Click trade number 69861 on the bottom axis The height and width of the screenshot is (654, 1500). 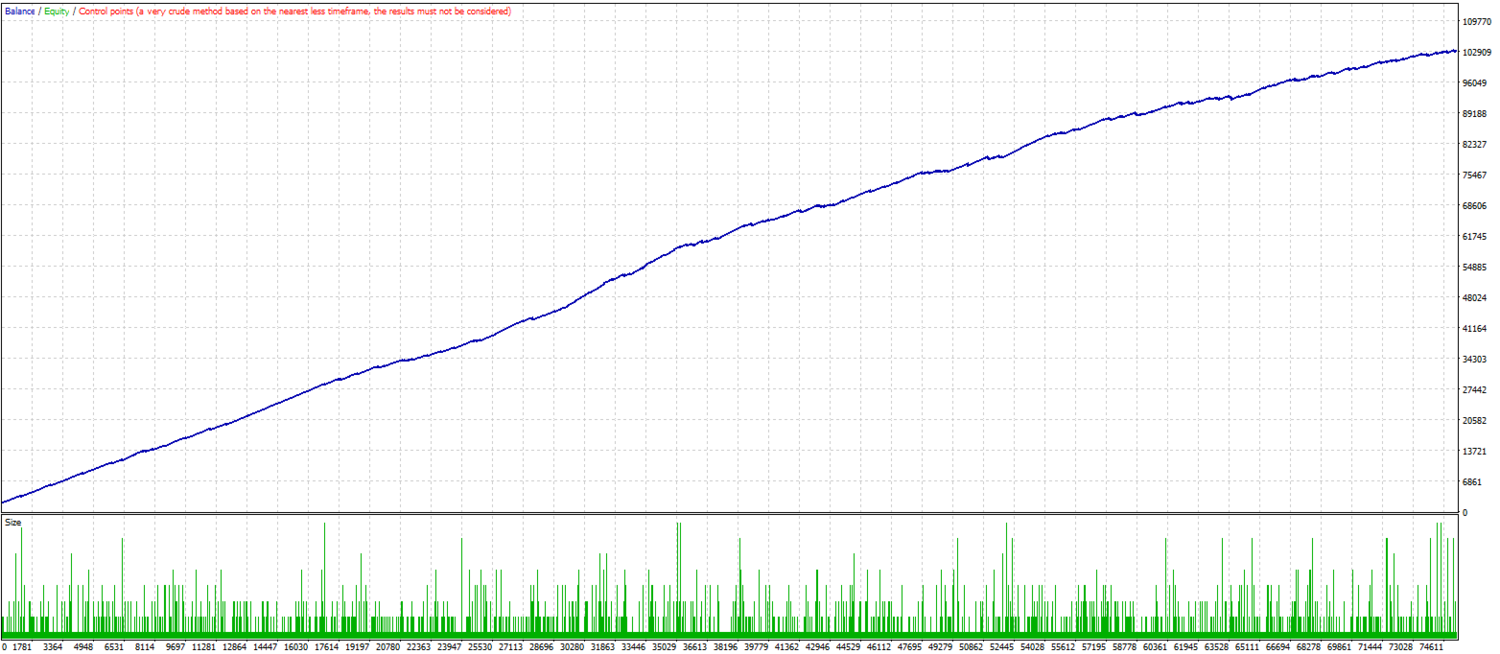1339,647
